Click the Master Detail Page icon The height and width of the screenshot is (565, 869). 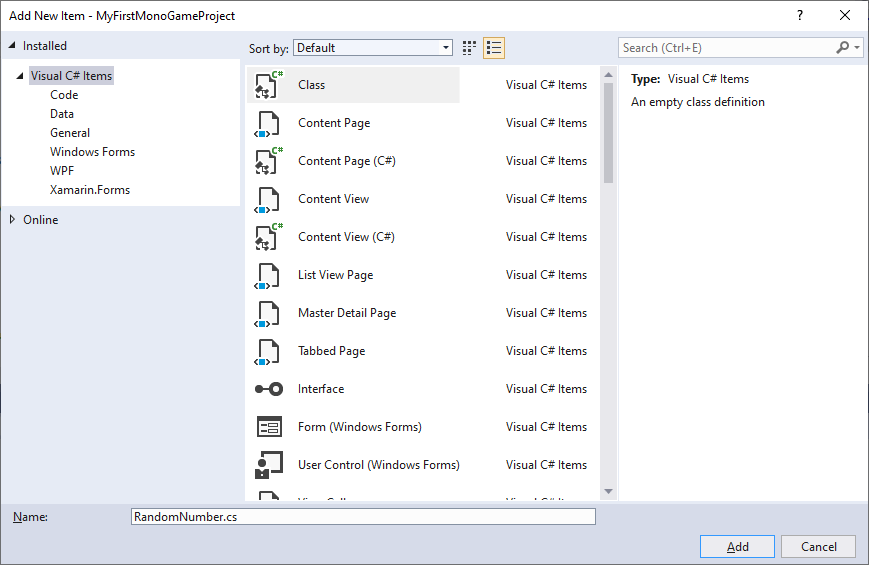coord(267,313)
